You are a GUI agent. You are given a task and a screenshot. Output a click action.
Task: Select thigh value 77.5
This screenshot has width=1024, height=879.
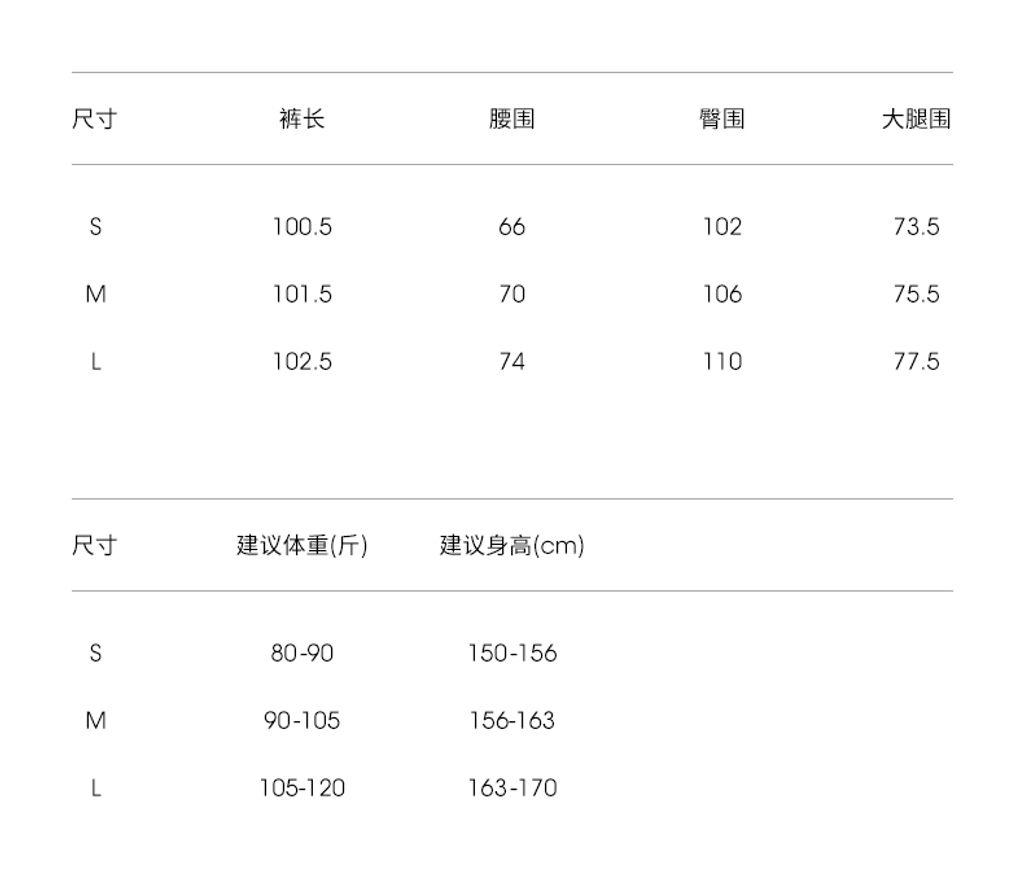[x=916, y=361]
